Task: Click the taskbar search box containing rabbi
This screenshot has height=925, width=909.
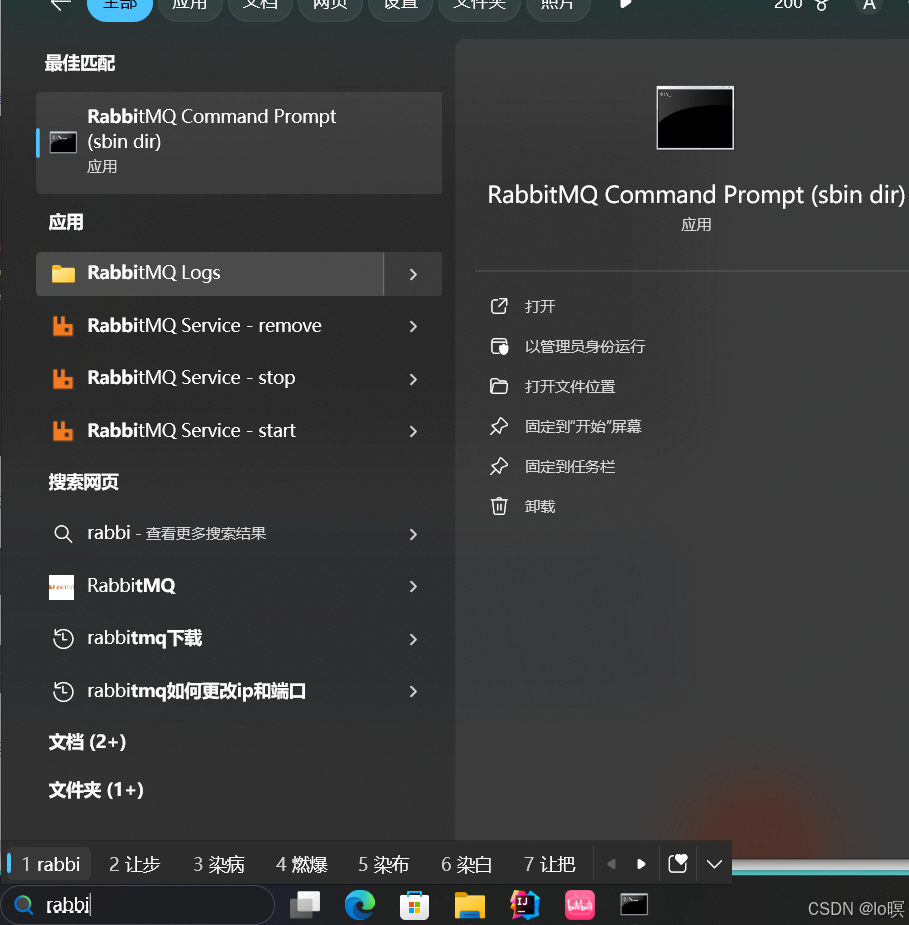Action: [138, 904]
